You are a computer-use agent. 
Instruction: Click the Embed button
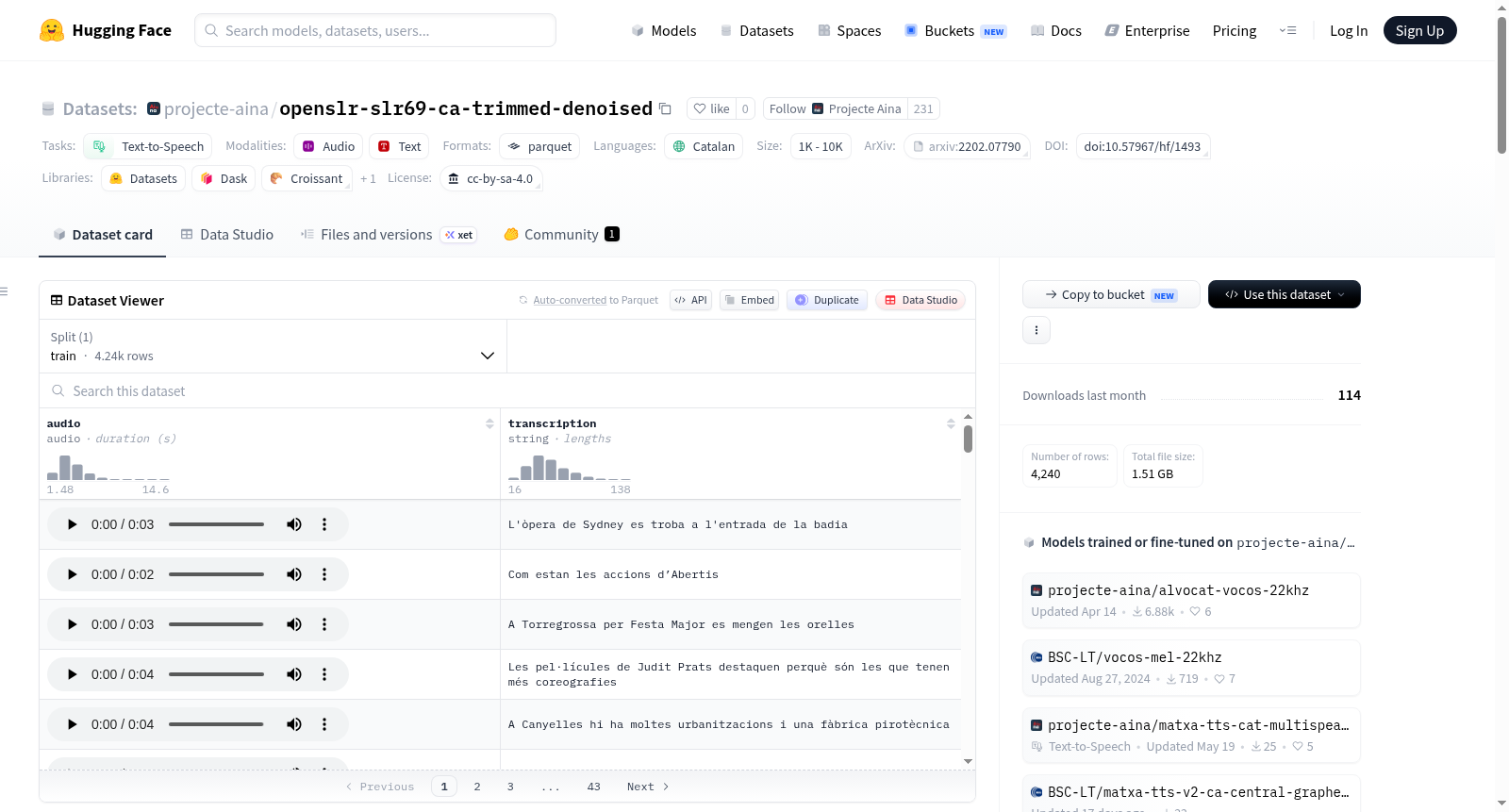point(749,300)
